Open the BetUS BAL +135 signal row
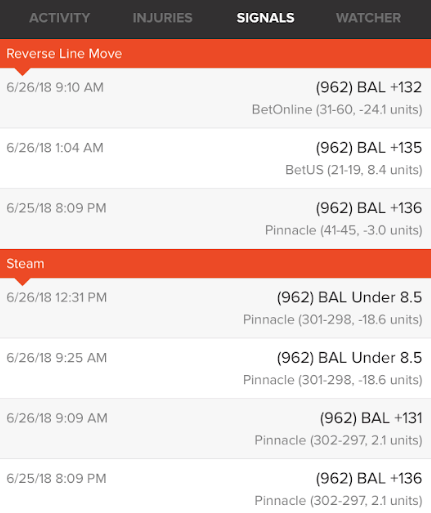431x513 pixels. click(x=215, y=158)
